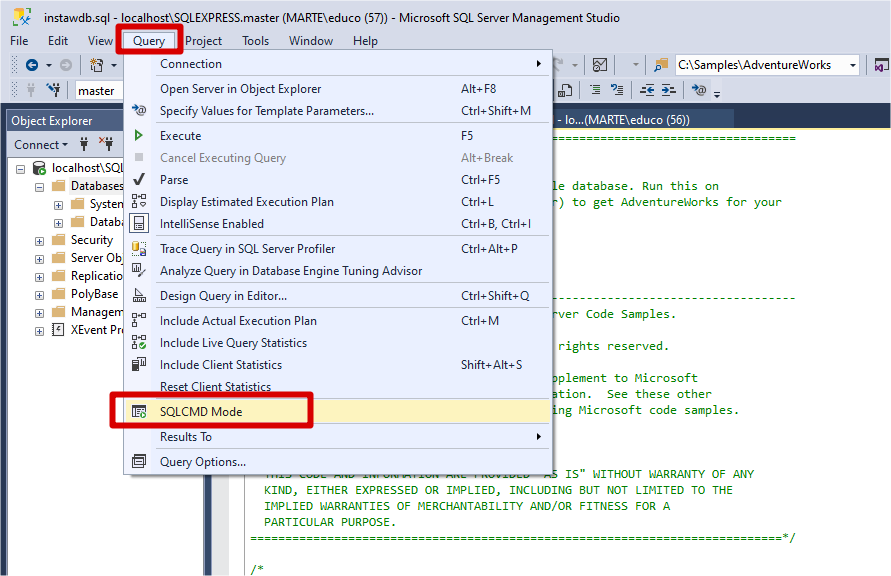Click the localhost server node icon
This screenshot has height=576, width=891.
39,168
